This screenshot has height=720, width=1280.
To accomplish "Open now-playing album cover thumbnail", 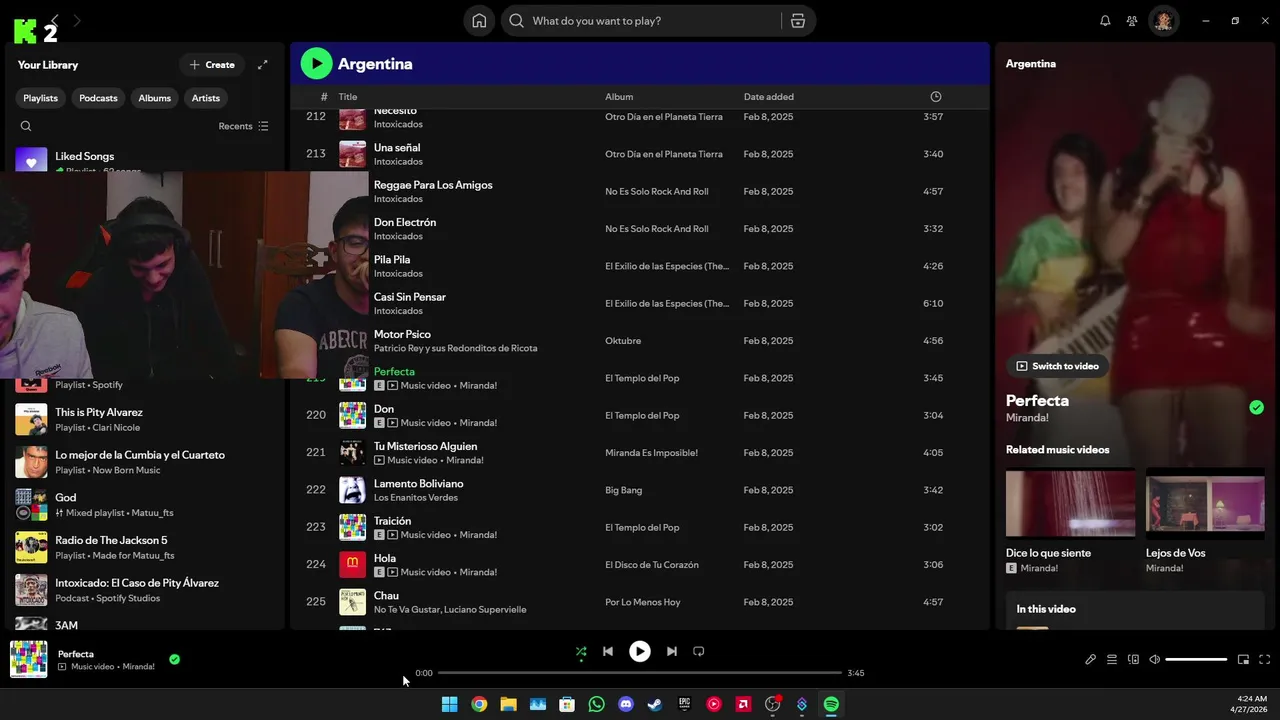I will (29, 660).
